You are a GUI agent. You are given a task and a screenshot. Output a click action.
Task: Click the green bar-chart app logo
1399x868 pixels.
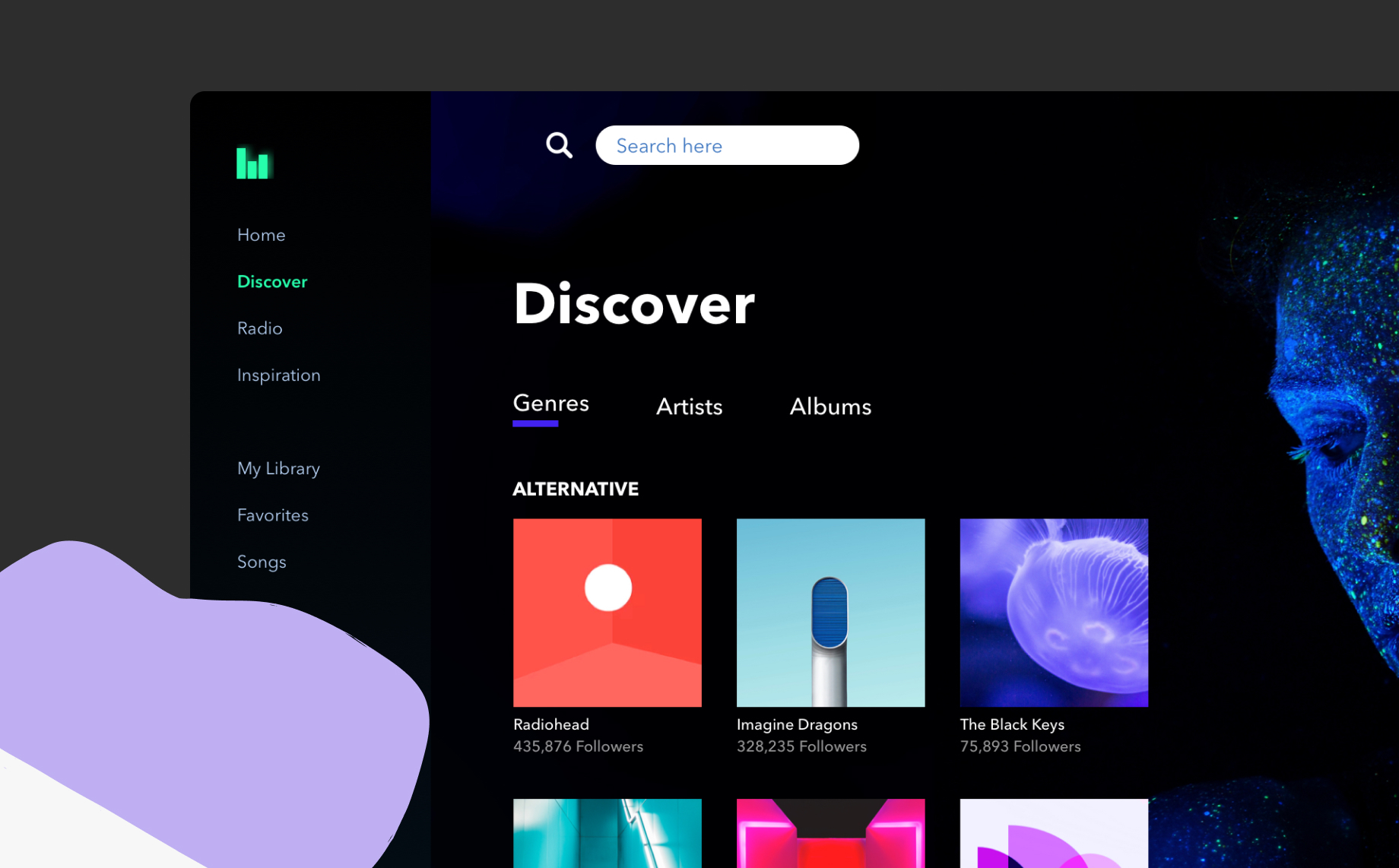[252, 163]
